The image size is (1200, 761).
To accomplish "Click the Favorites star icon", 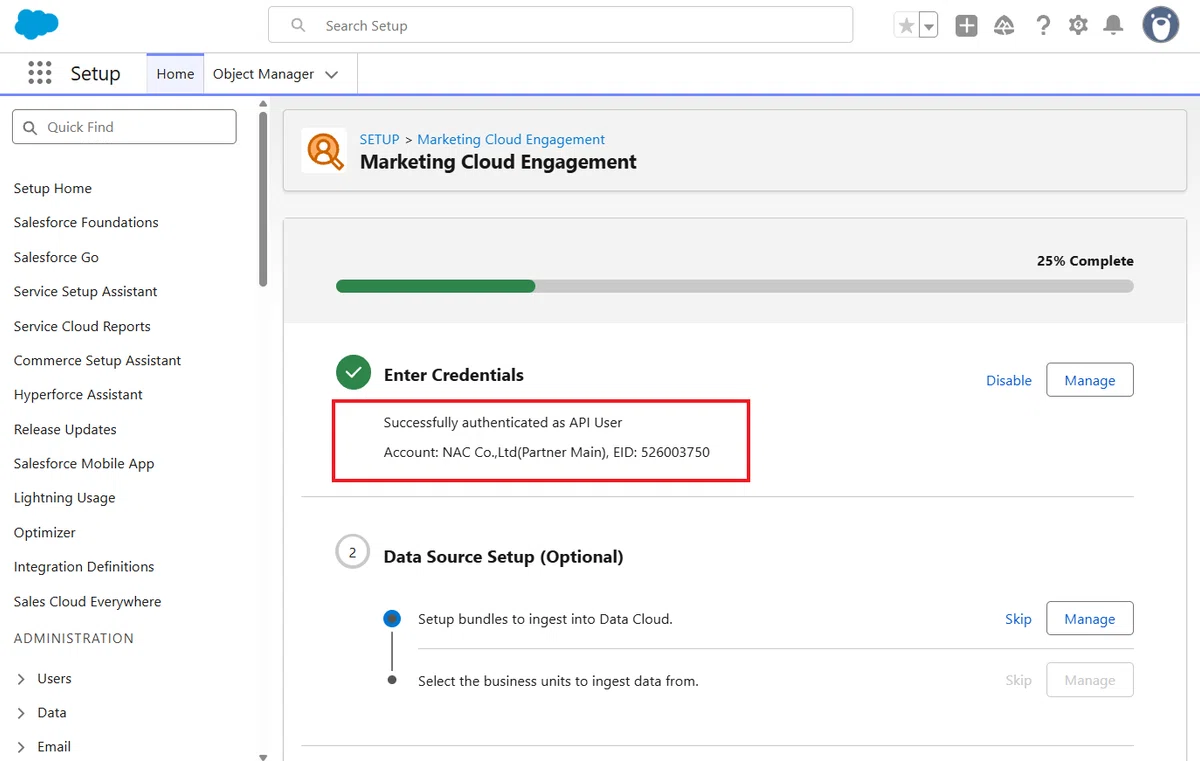I will [x=906, y=26].
